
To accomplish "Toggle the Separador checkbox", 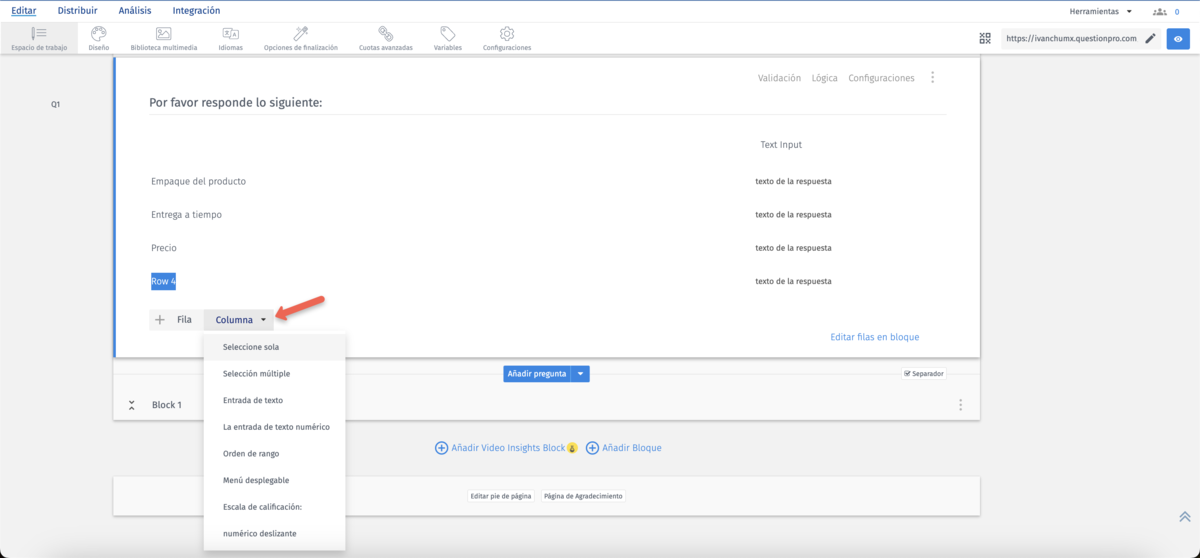I will click(907, 374).
